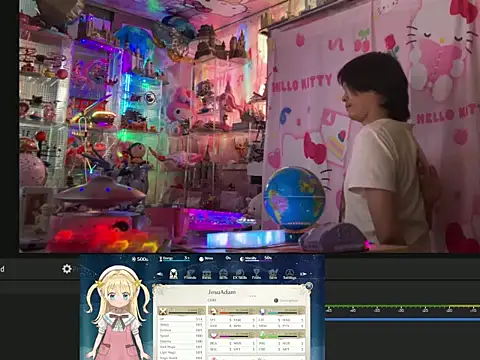Open the gear settings icon in the dark panel
Viewport: 480px width, 360px height.
pos(67,269)
